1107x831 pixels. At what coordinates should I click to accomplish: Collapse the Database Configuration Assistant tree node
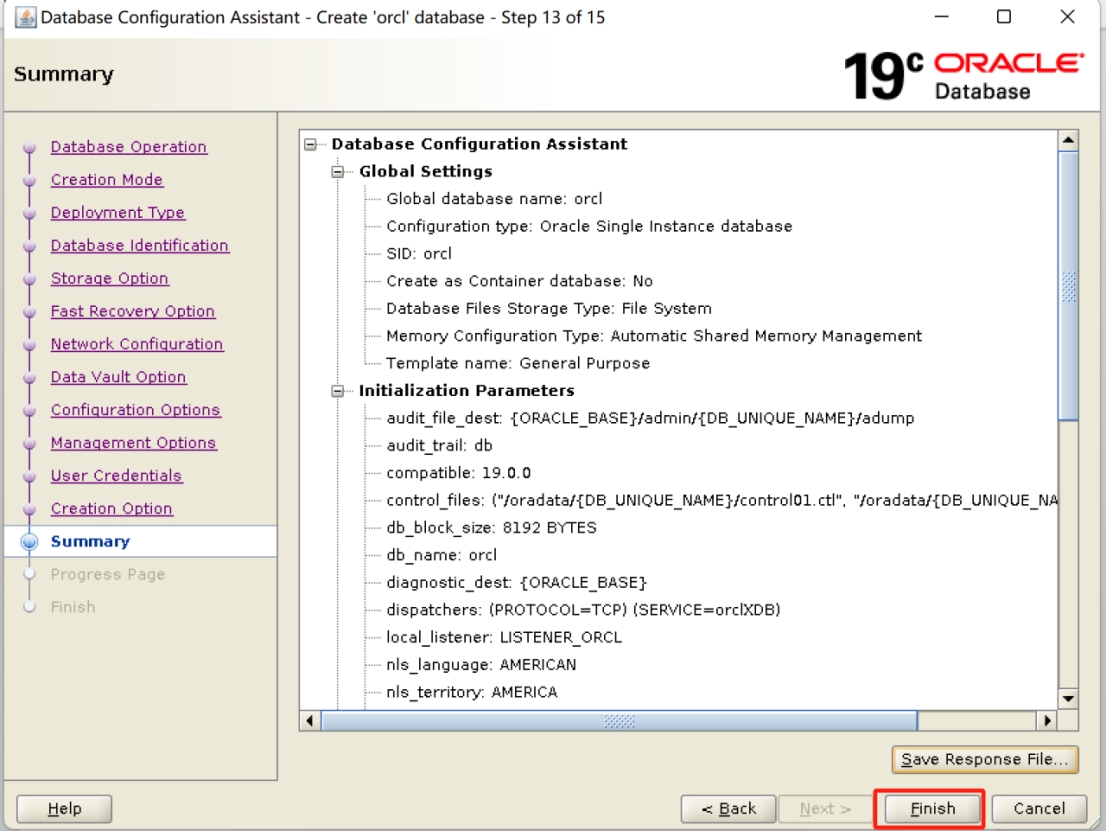(x=310, y=144)
